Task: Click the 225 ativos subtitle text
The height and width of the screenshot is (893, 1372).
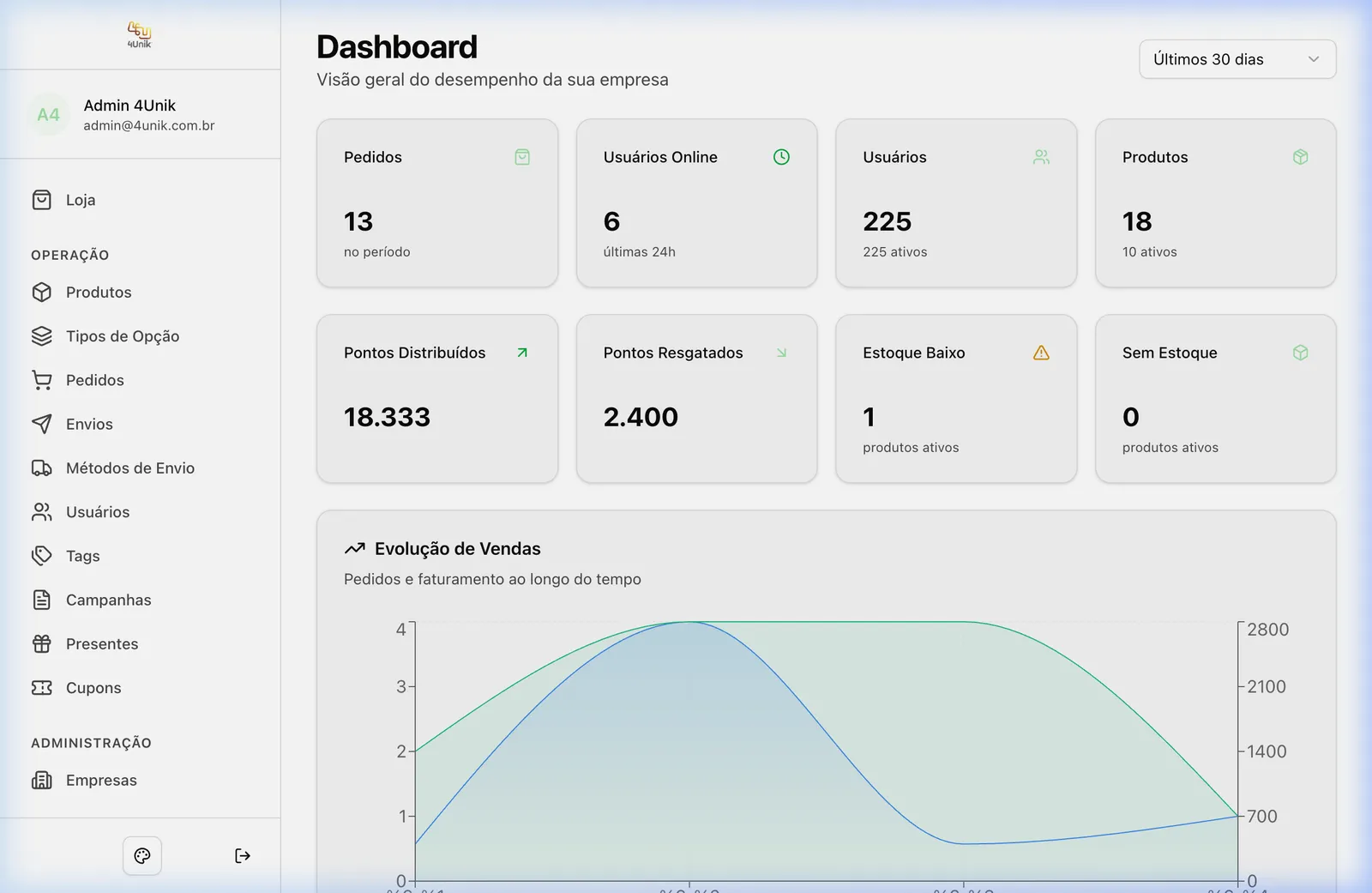Action: pyautogui.click(x=895, y=252)
